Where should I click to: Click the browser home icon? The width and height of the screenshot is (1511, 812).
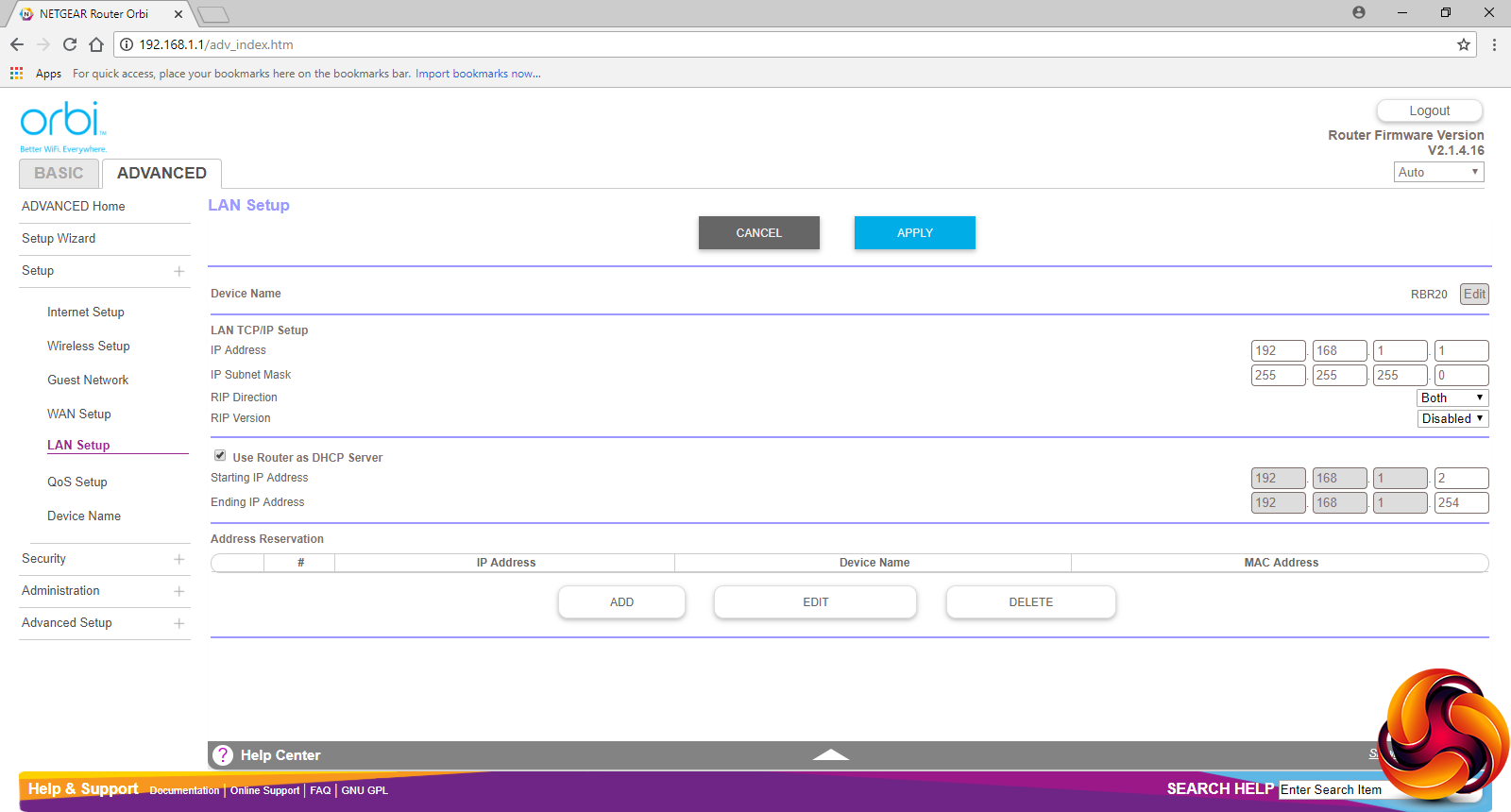[96, 44]
